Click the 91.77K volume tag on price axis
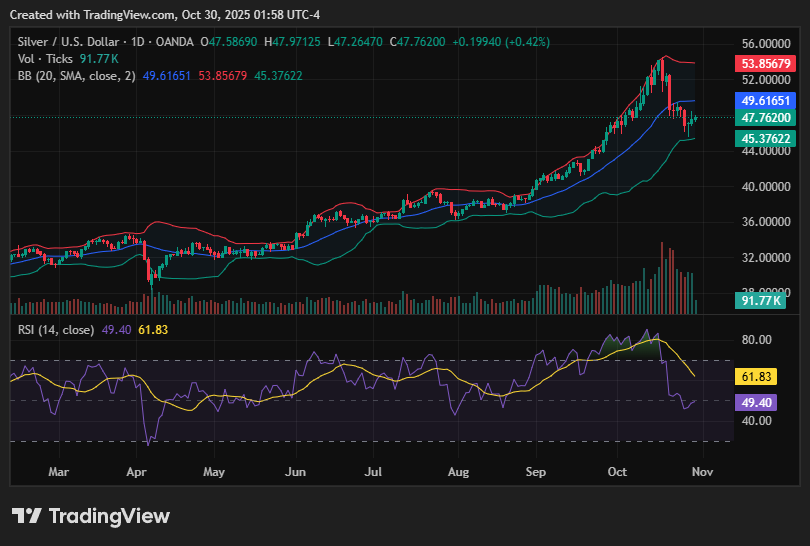 760,300
